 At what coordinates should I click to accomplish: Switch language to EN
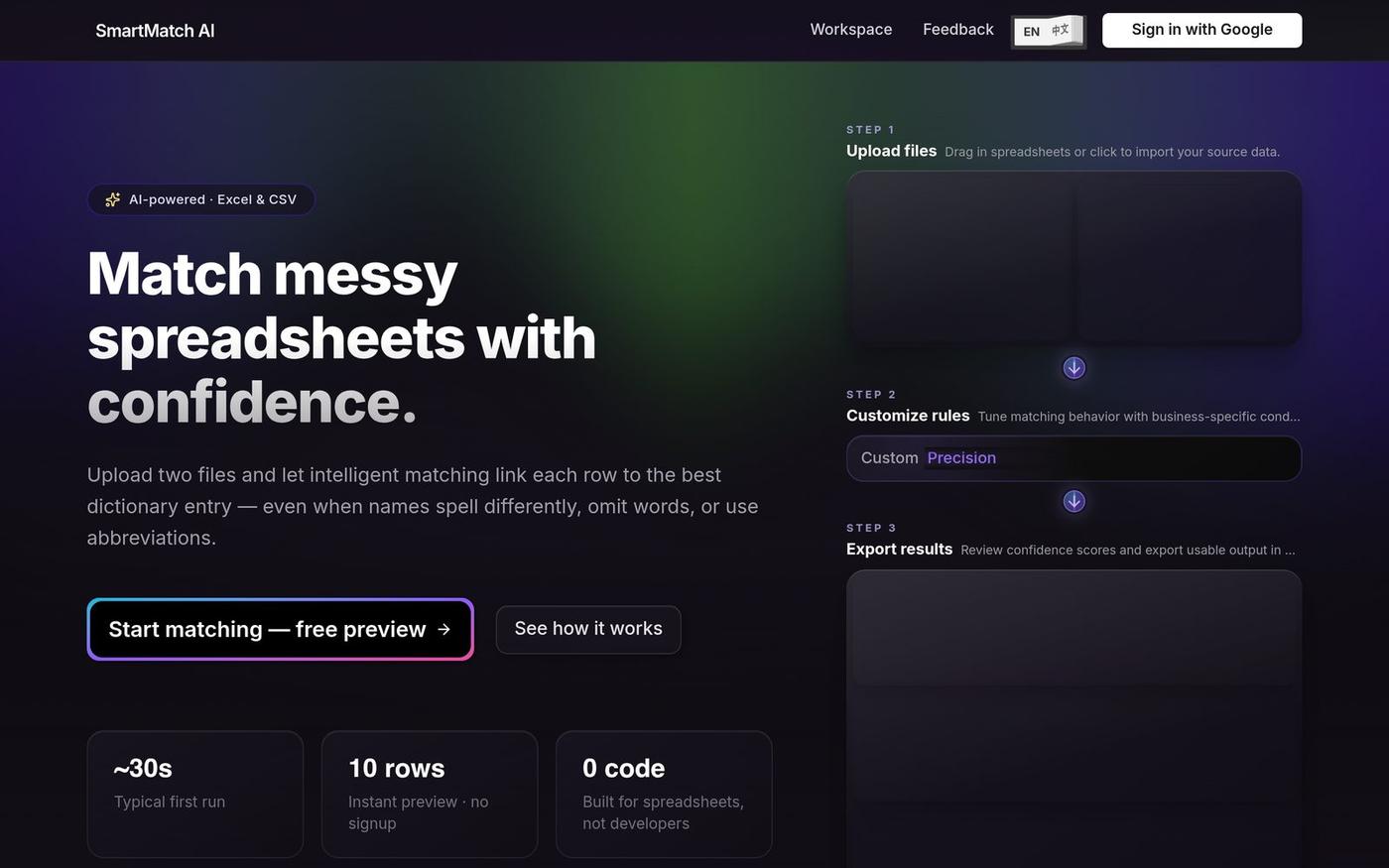click(1031, 32)
